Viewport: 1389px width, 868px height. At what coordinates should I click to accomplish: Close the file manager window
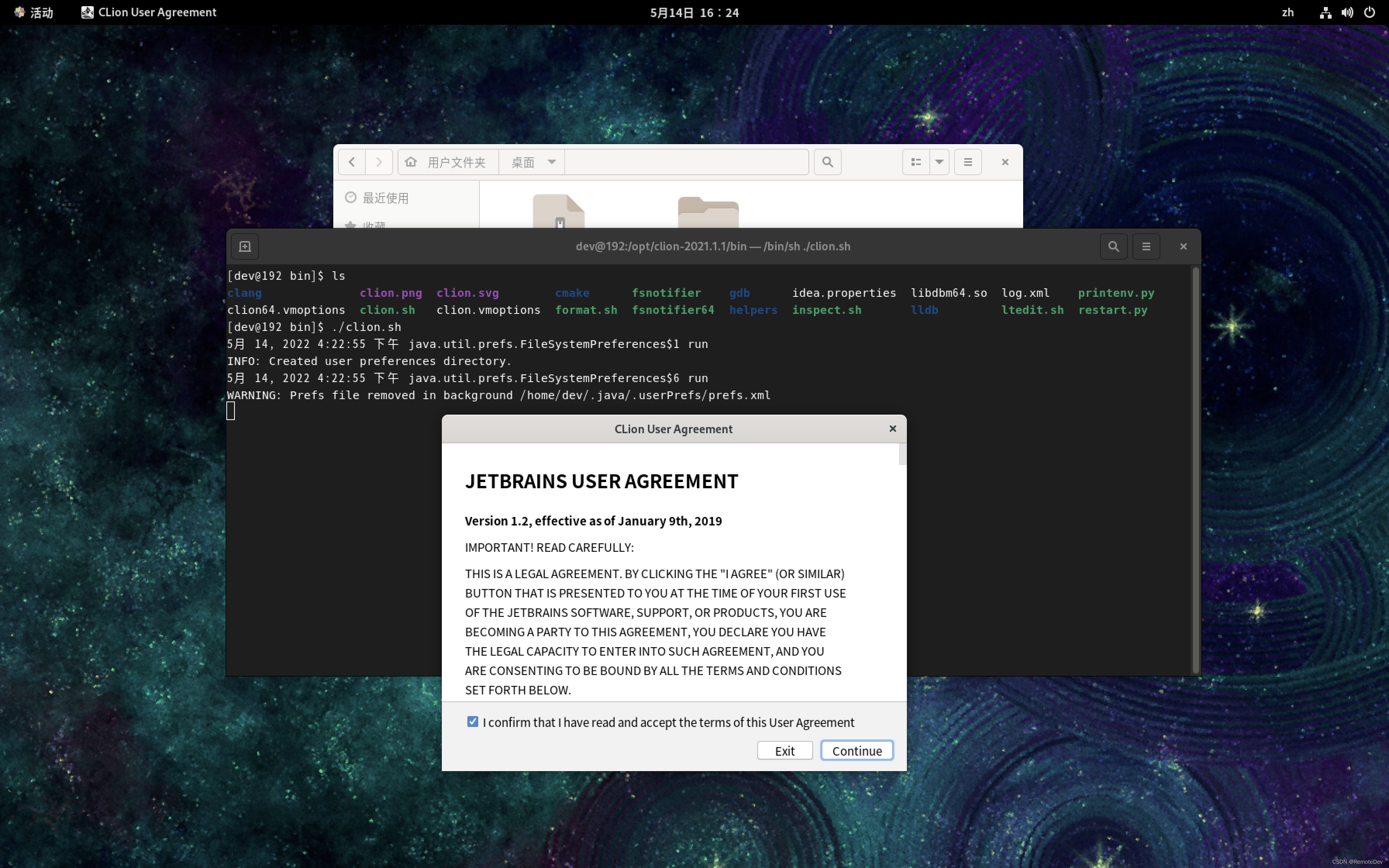(x=1005, y=162)
